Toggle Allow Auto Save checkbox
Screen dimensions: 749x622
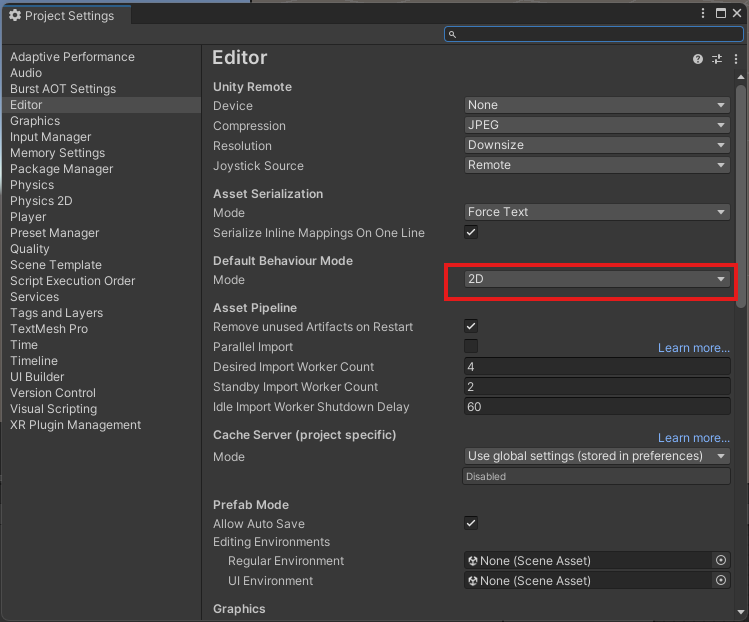click(x=471, y=523)
